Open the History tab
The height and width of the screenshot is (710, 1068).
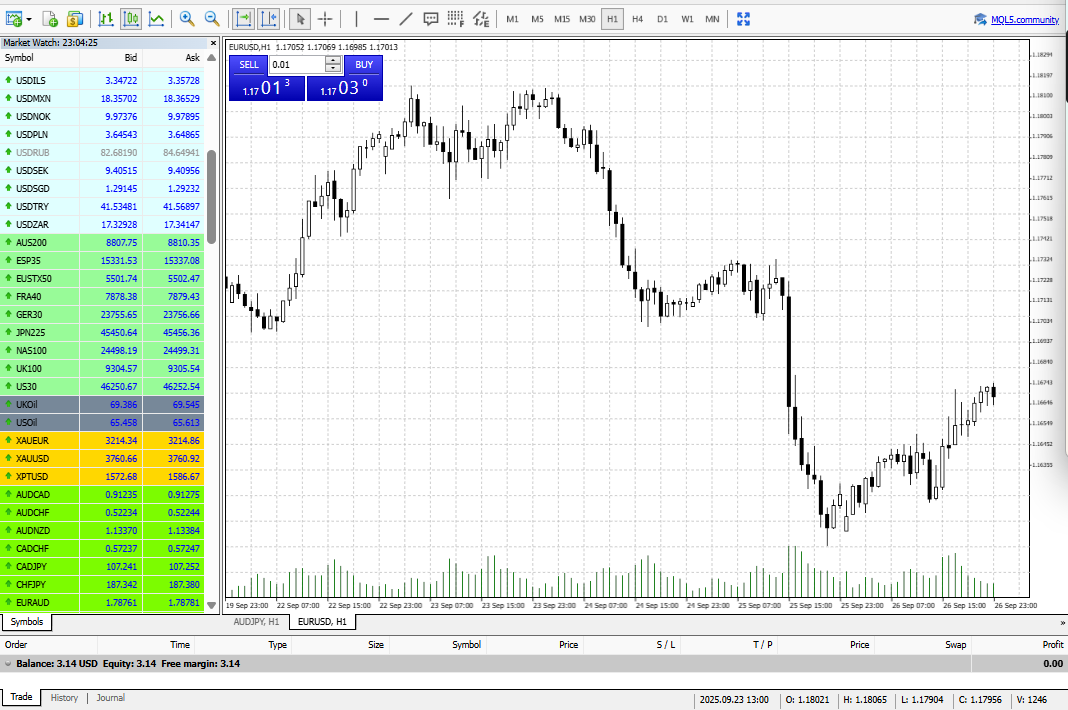click(x=64, y=697)
